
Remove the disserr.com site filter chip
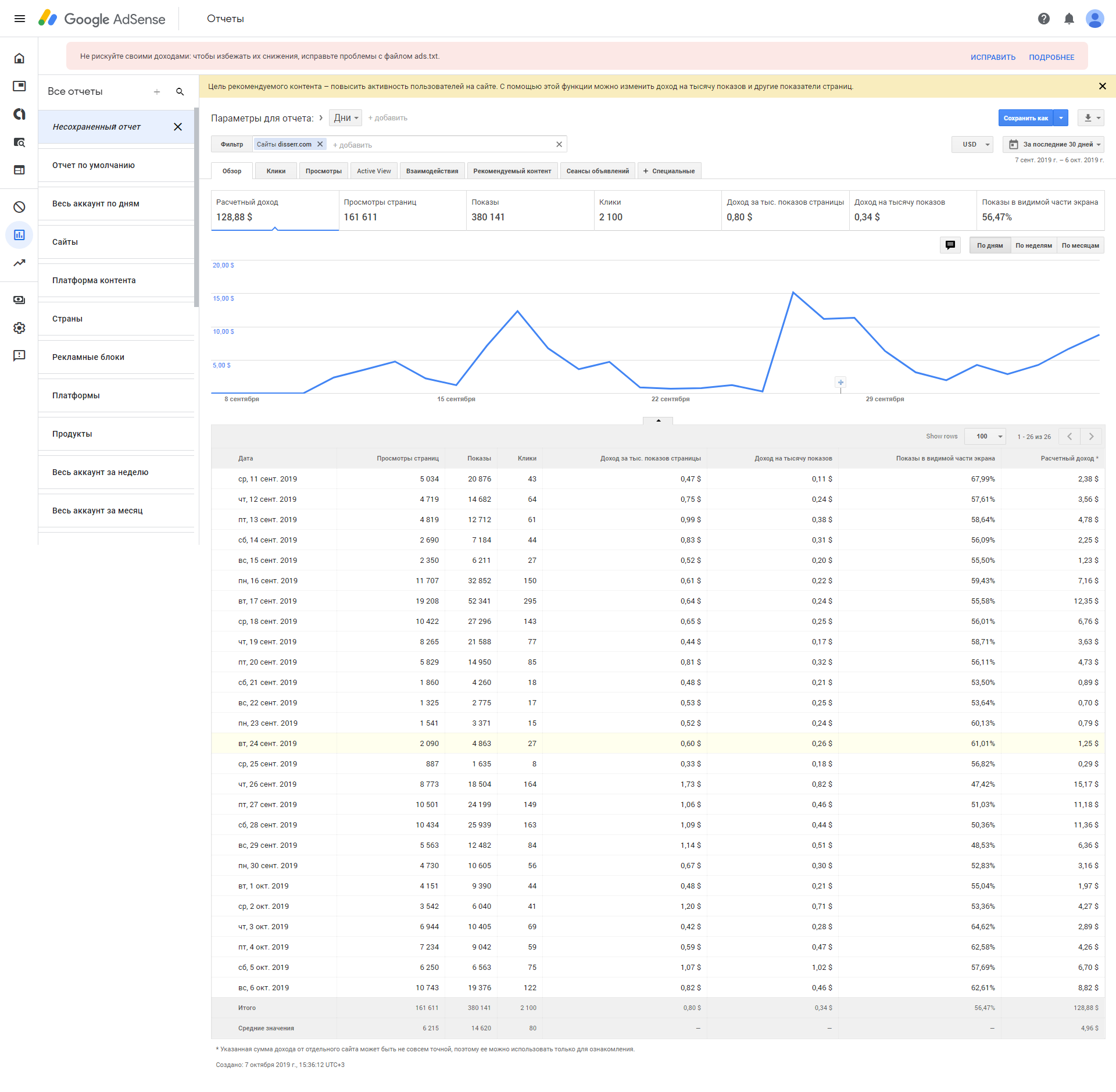320,144
